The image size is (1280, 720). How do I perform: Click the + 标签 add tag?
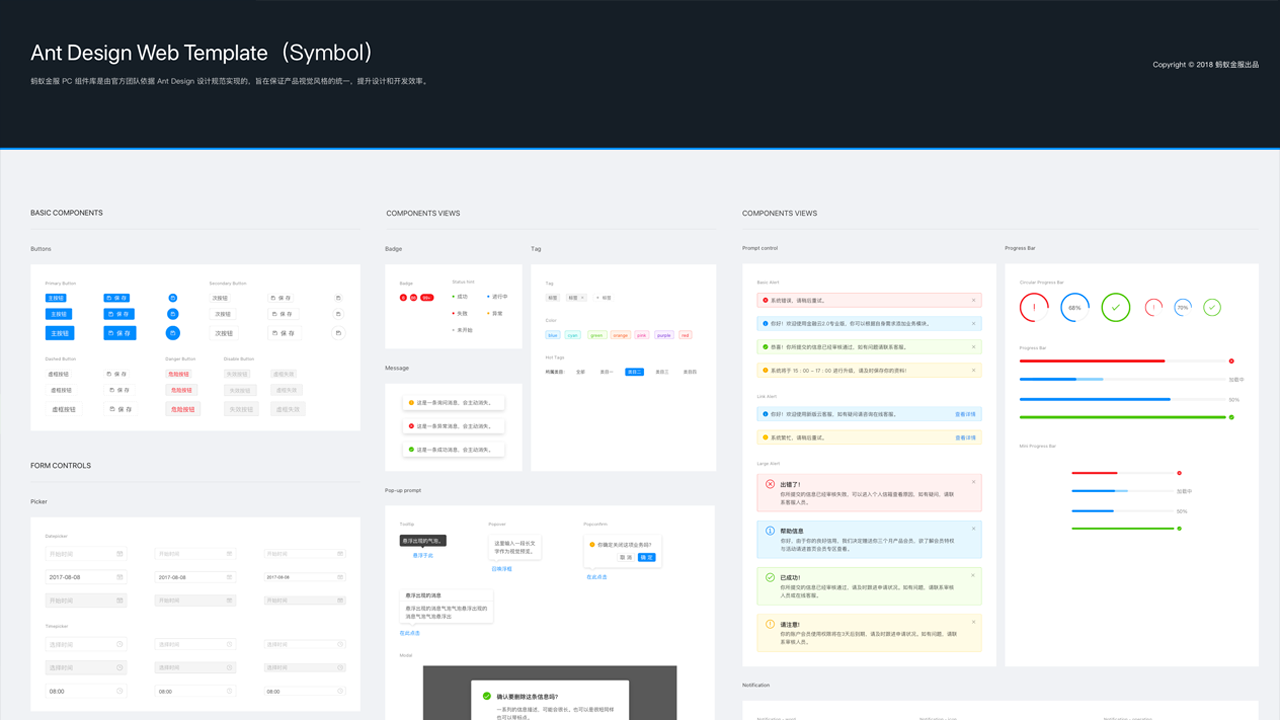[603, 298]
